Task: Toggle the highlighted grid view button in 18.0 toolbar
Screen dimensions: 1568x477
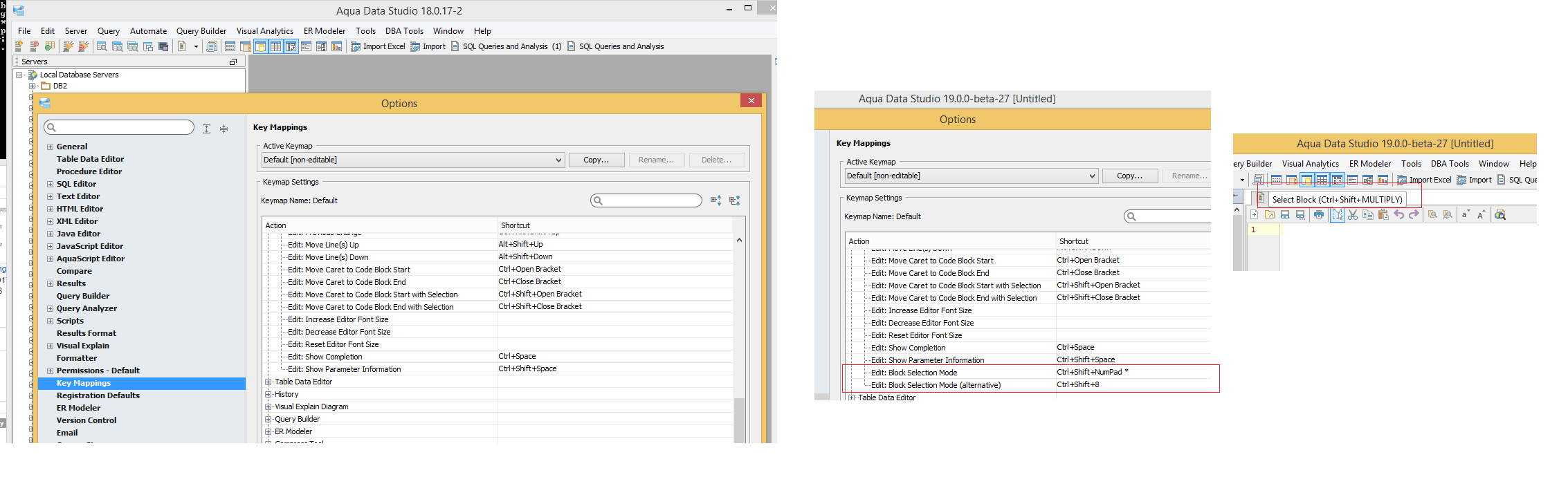Action: coord(275,46)
